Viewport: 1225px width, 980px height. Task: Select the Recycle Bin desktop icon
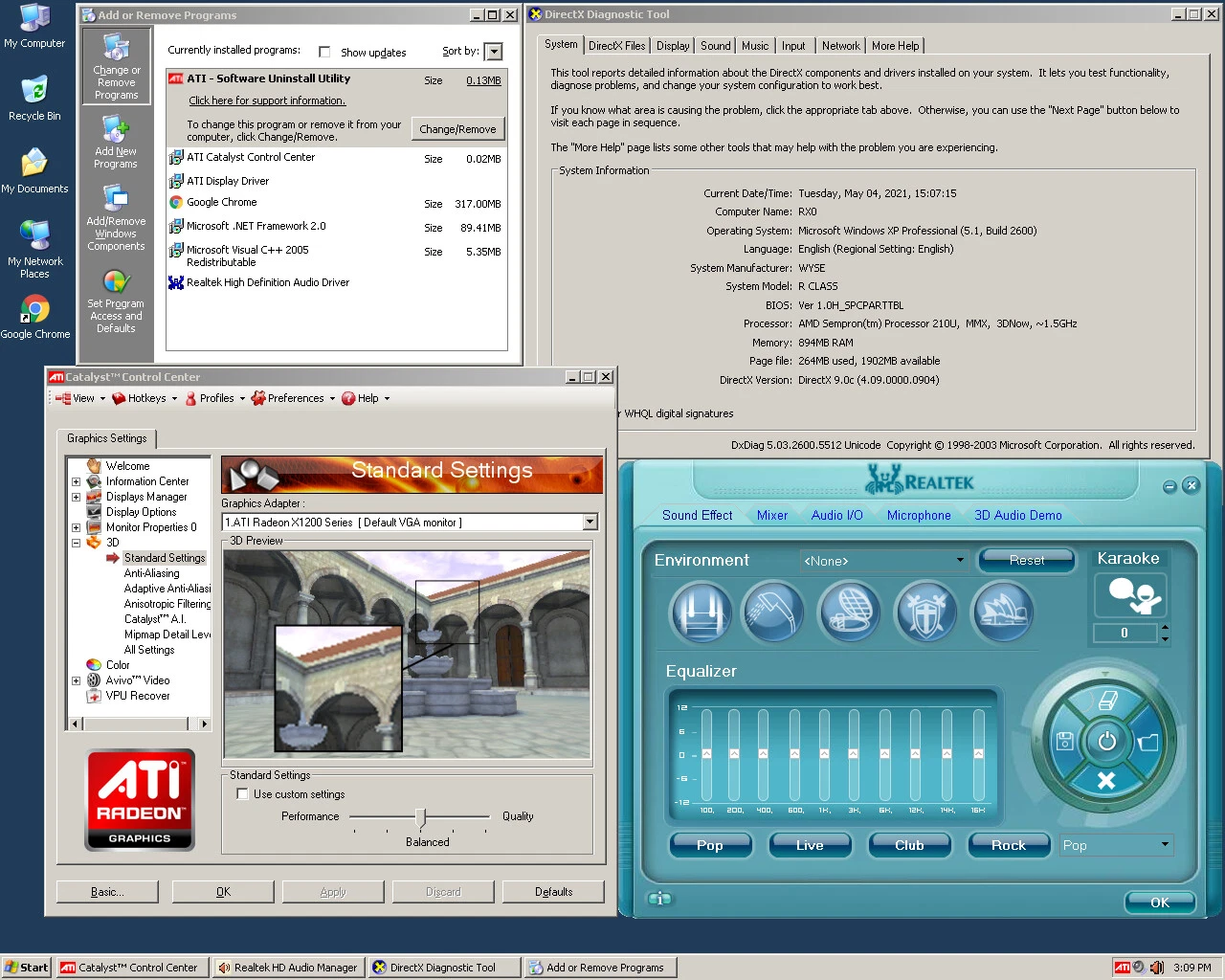tap(34, 98)
